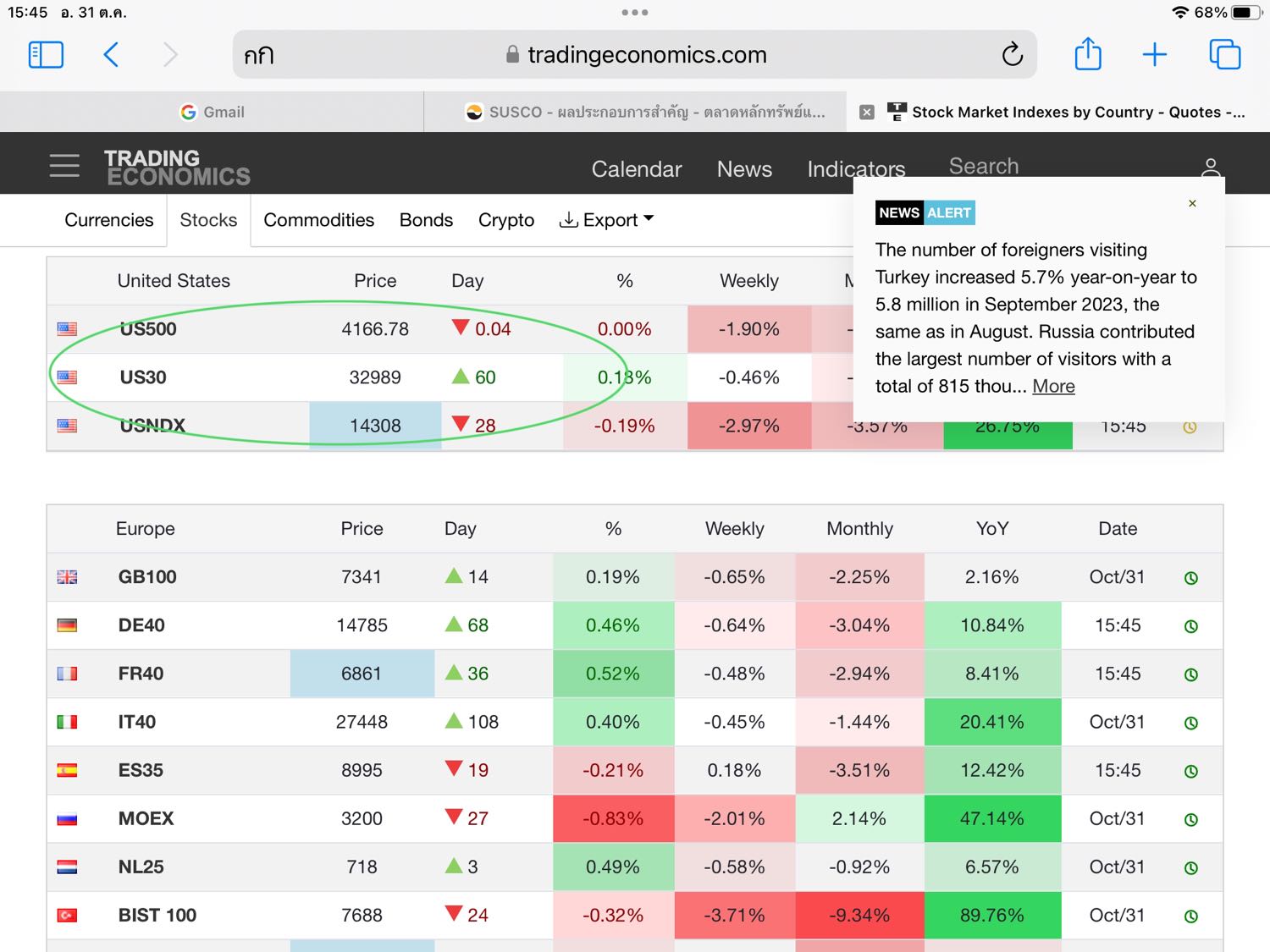Show the tab overview grid
Viewport: 1270px width, 952px height.
tap(1225, 55)
